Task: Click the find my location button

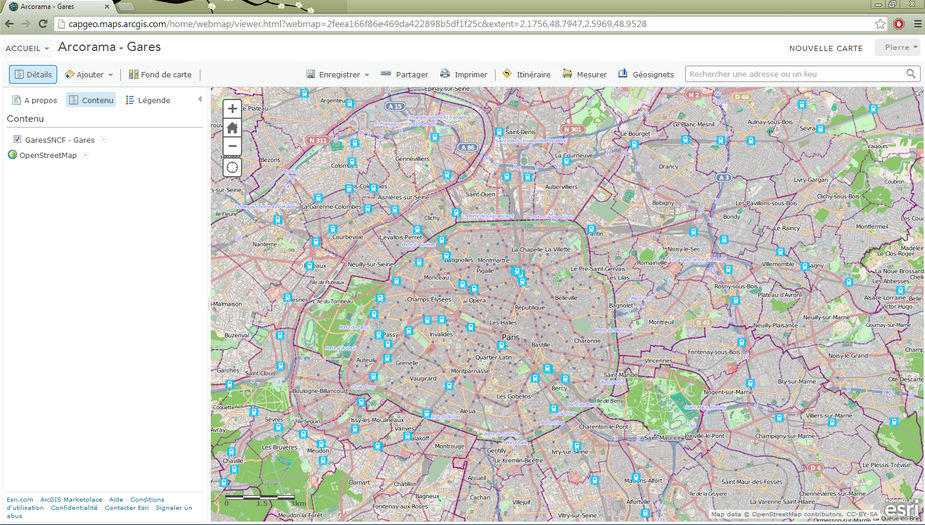Action: (x=232, y=167)
